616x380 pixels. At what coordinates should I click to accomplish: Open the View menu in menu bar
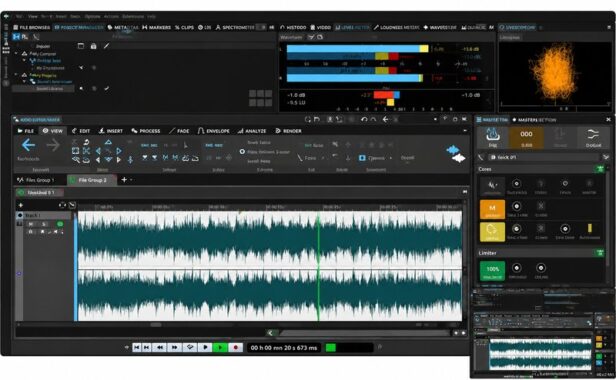click(33, 17)
